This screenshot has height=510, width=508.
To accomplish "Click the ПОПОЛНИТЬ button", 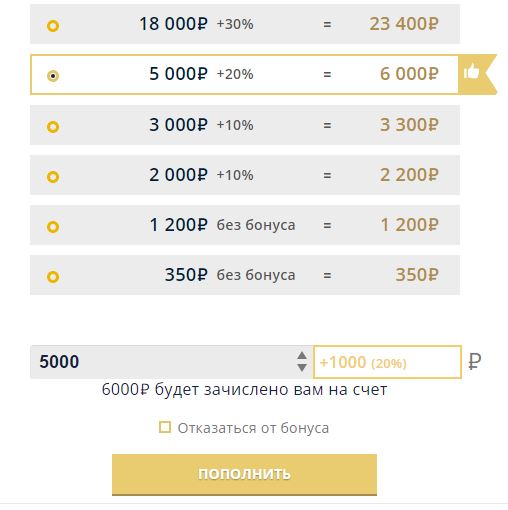I will click(x=244, y=474).
